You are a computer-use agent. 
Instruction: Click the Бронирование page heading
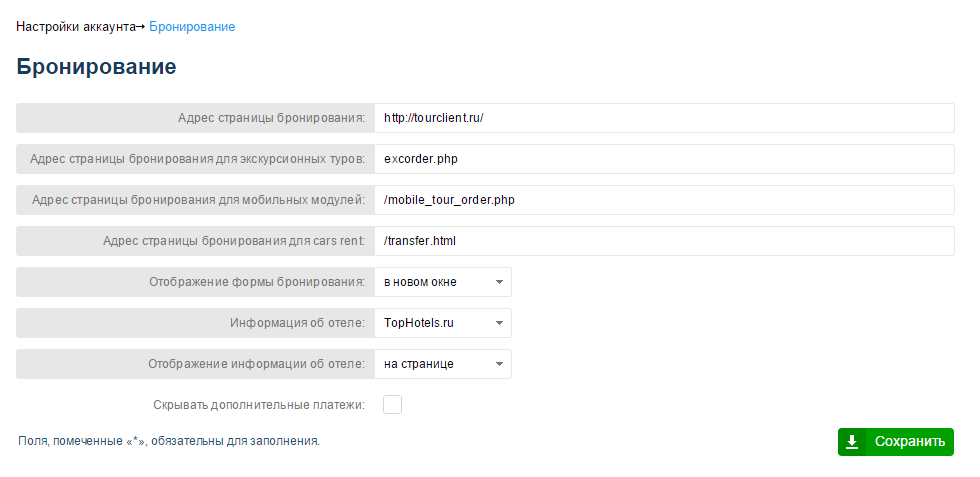pos(96,67)
